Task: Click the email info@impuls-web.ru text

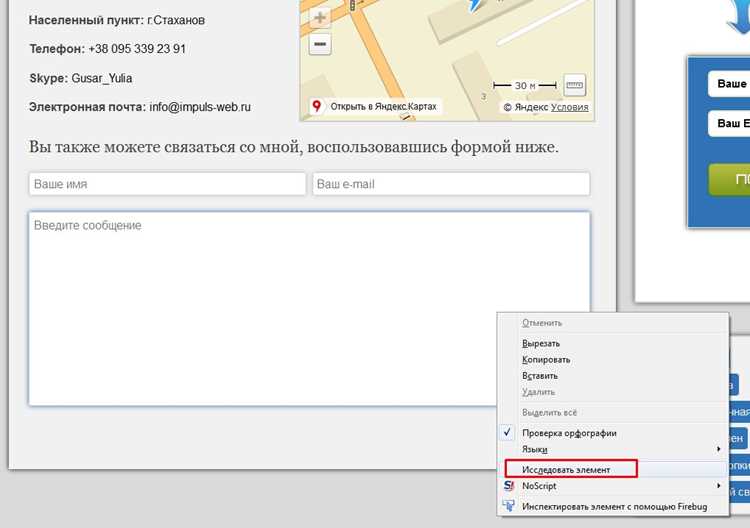Action: [x=200, y=107]
